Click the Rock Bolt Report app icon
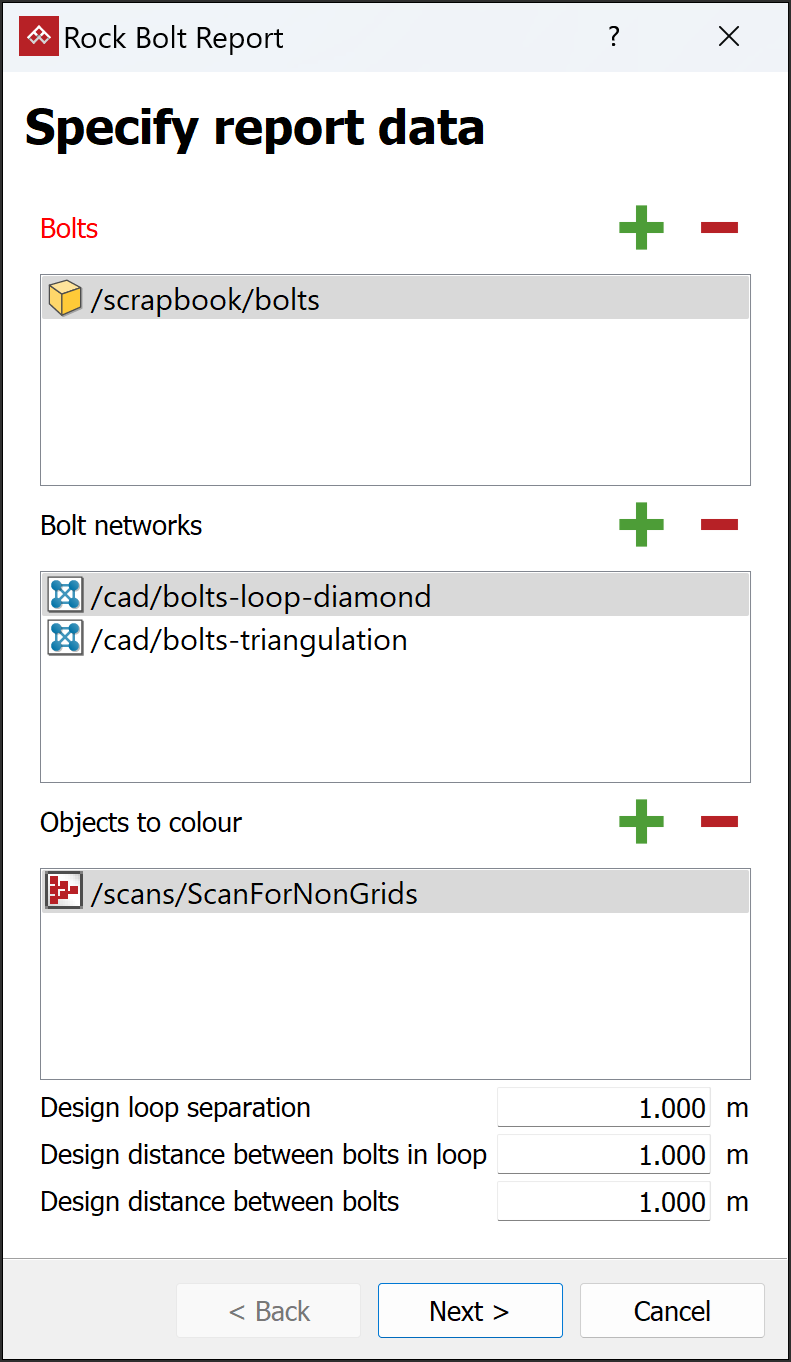The image size is (791, 1362). (x=39, y=37)
